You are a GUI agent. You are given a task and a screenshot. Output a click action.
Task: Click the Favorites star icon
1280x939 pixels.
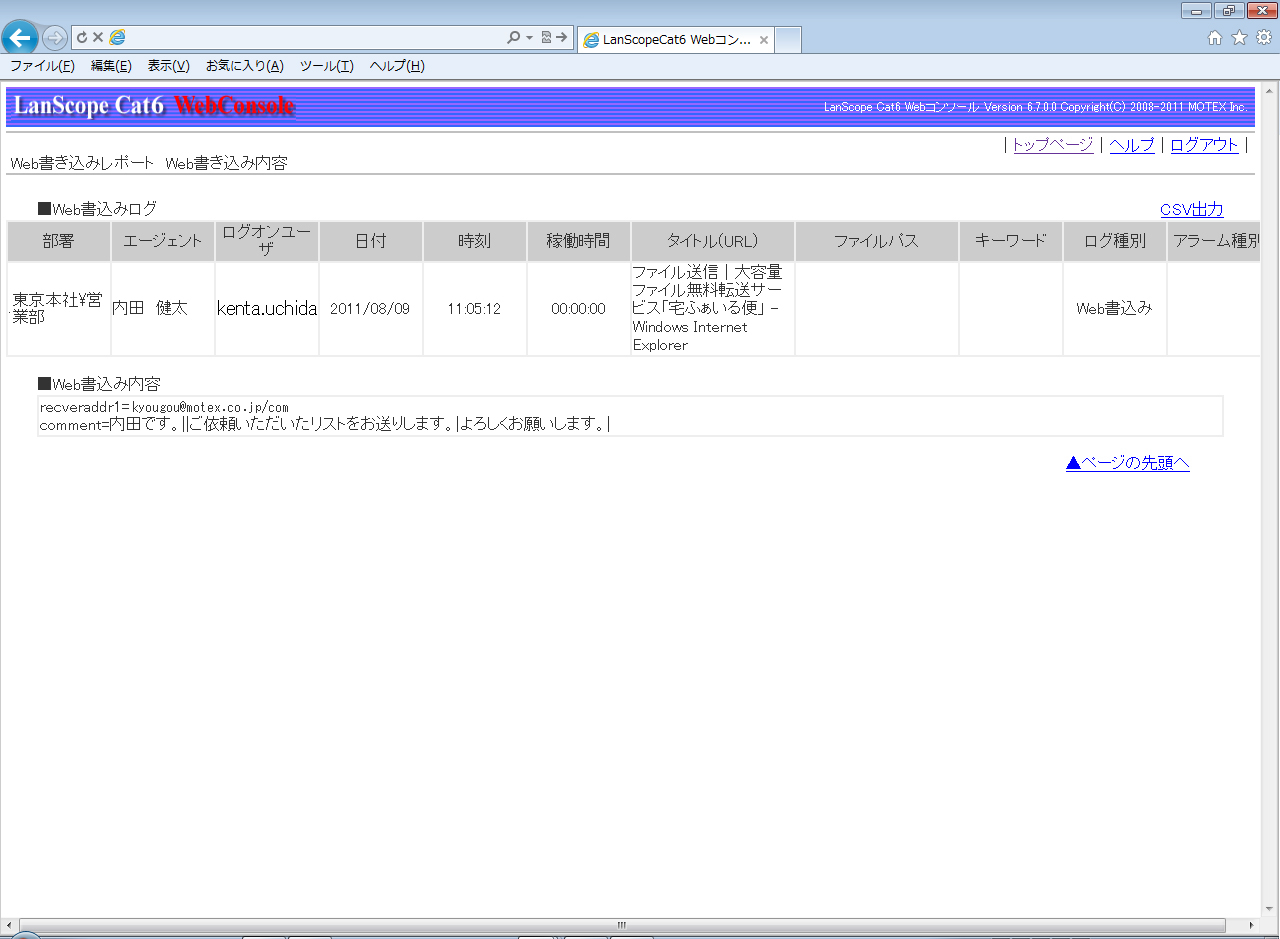(x=1239, y=37)
